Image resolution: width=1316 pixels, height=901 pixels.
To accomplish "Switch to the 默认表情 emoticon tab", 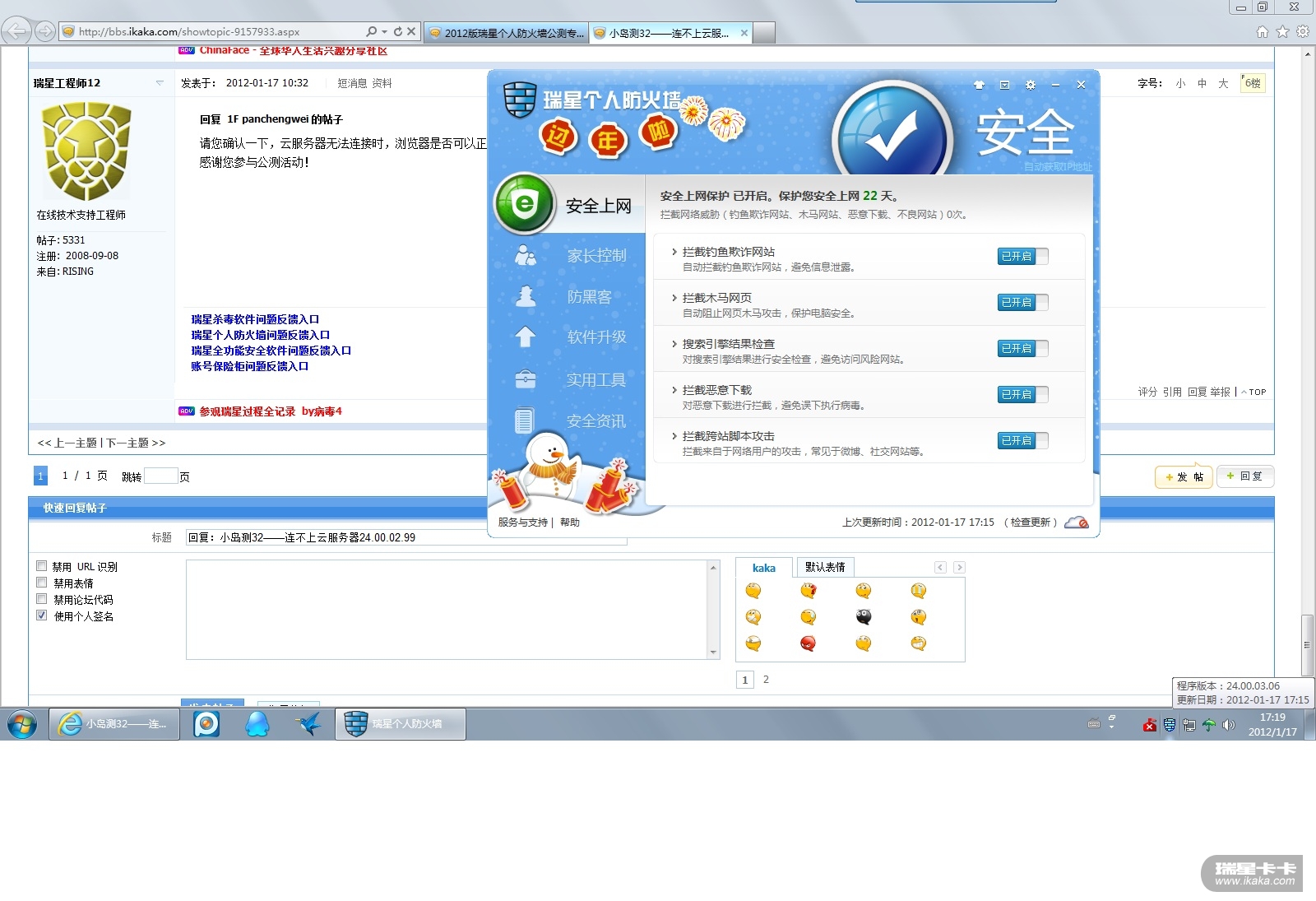I will [825, 567].
